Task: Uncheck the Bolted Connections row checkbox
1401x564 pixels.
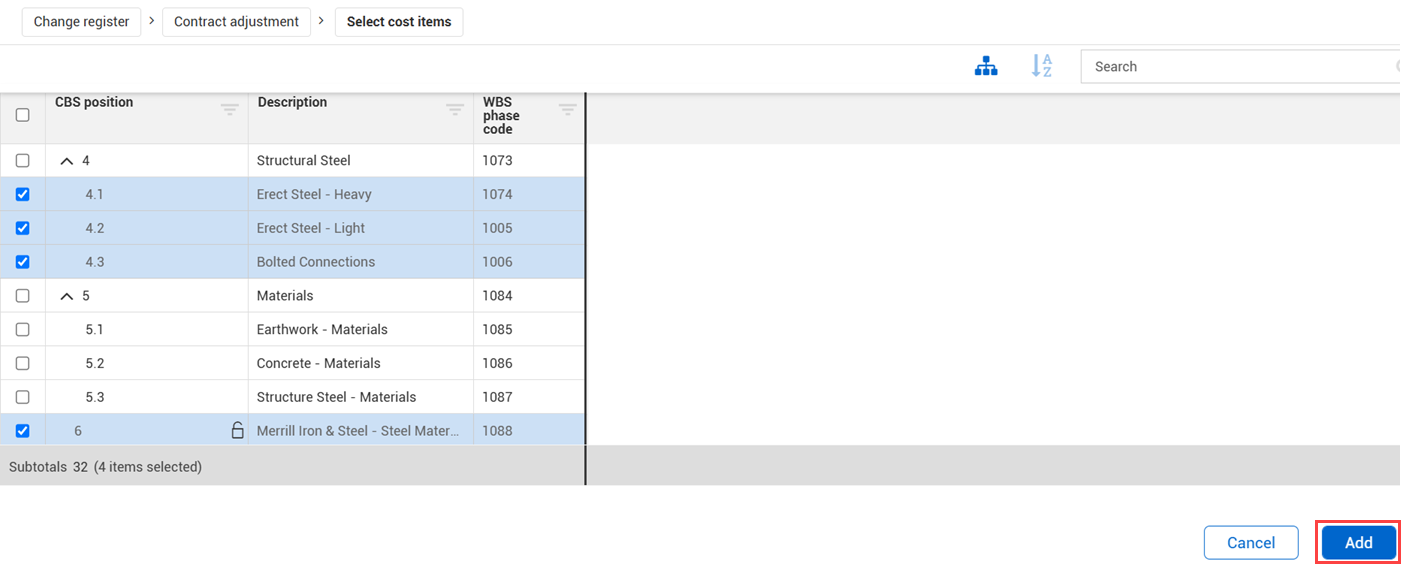Action: (x=23, y=262)
